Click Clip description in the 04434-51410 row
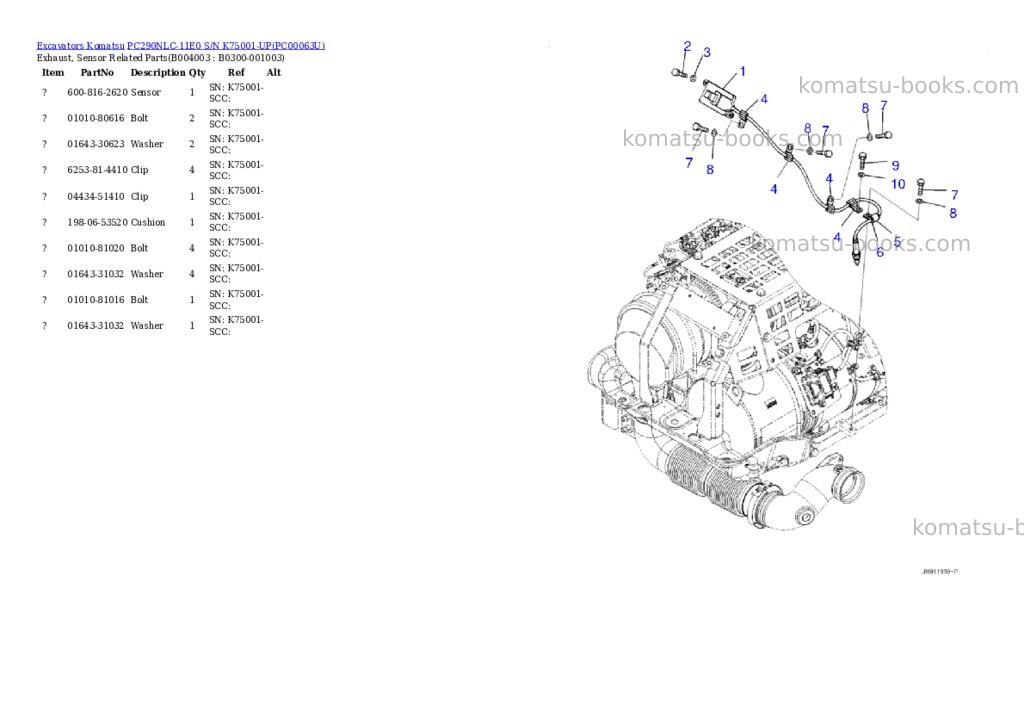 139,197
